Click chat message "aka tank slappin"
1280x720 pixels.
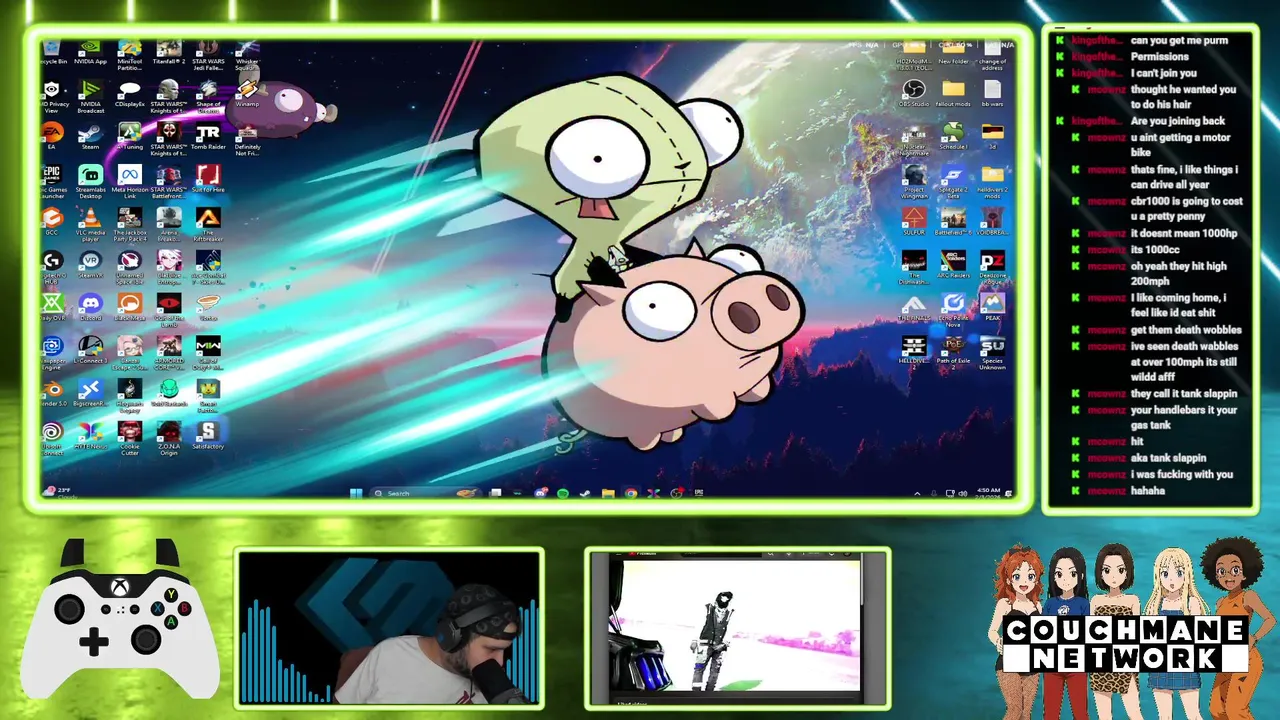coord(1168,458)
